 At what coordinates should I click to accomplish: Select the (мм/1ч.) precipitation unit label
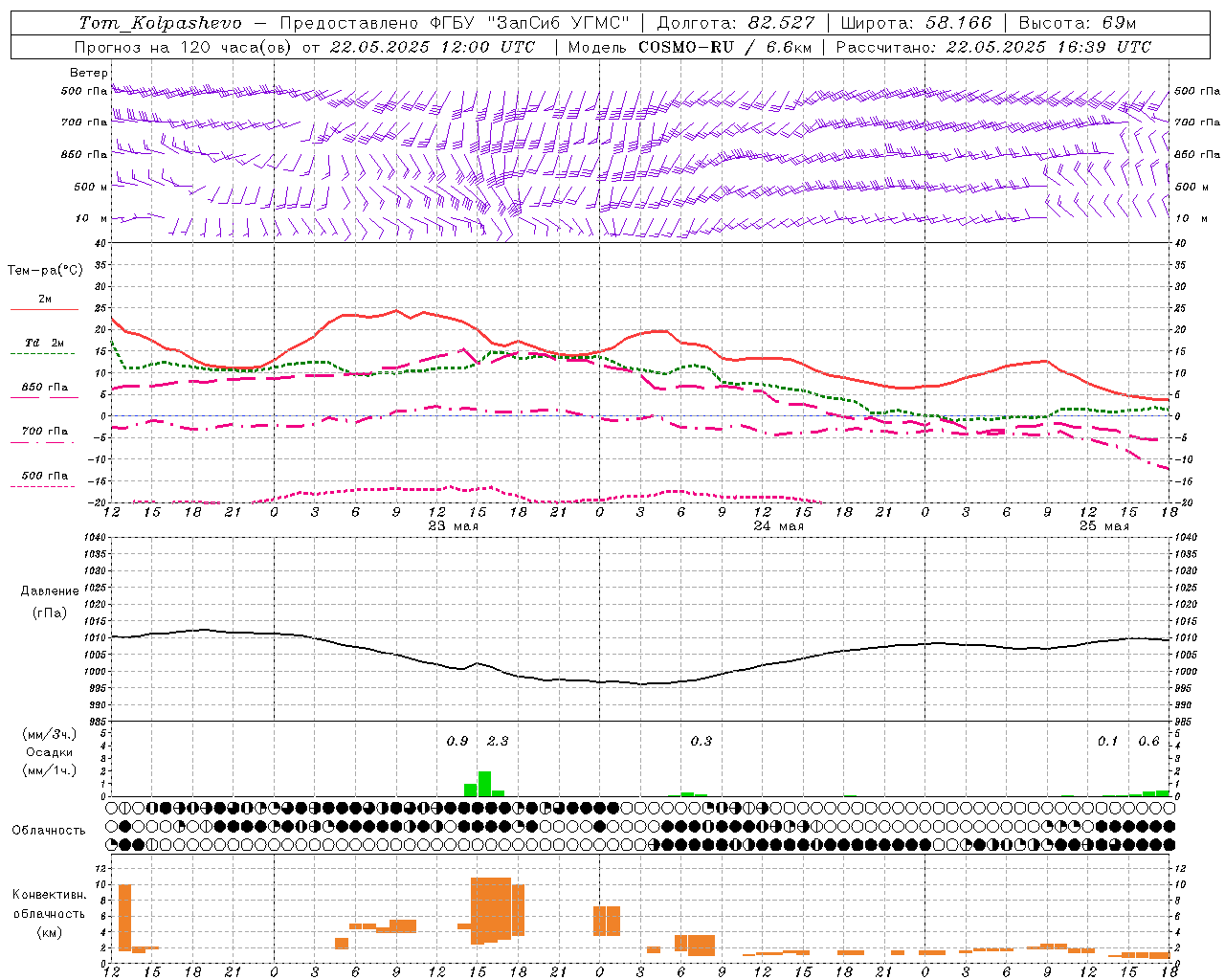point(50,769)
